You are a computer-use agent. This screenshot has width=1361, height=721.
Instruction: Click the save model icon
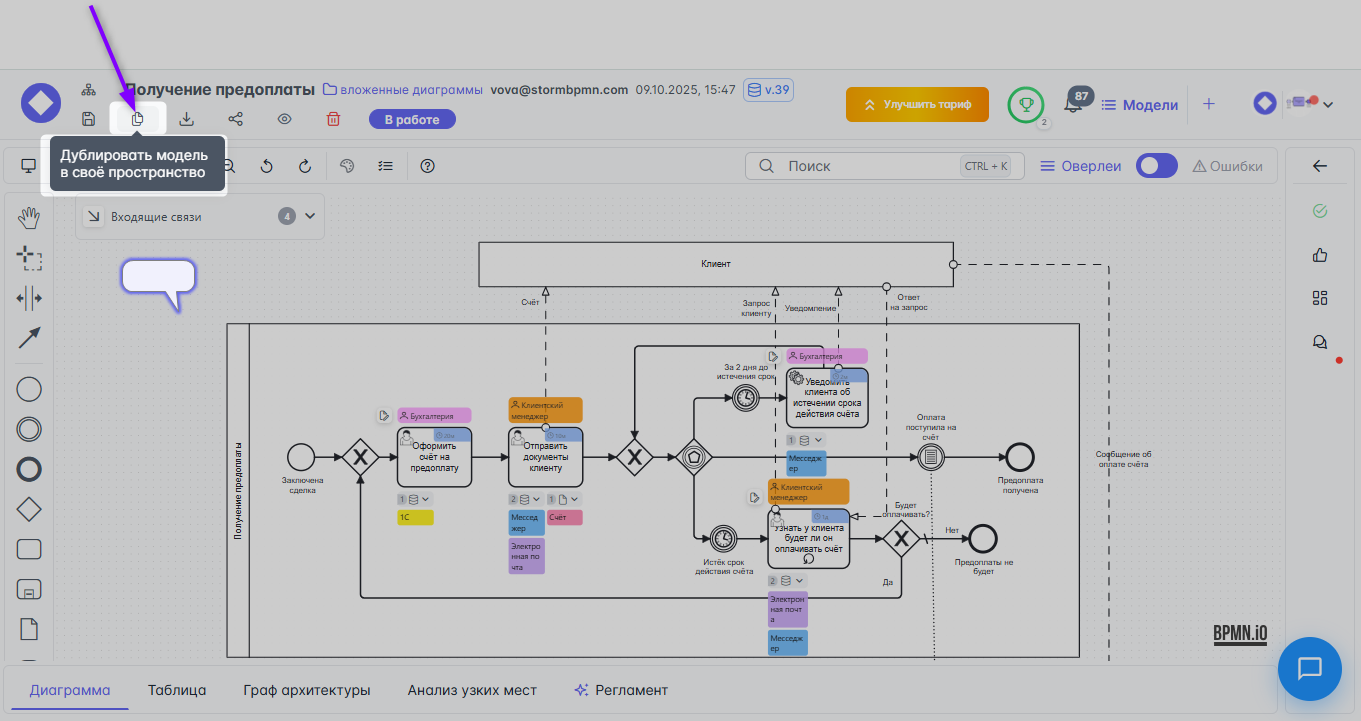[89, 119]
